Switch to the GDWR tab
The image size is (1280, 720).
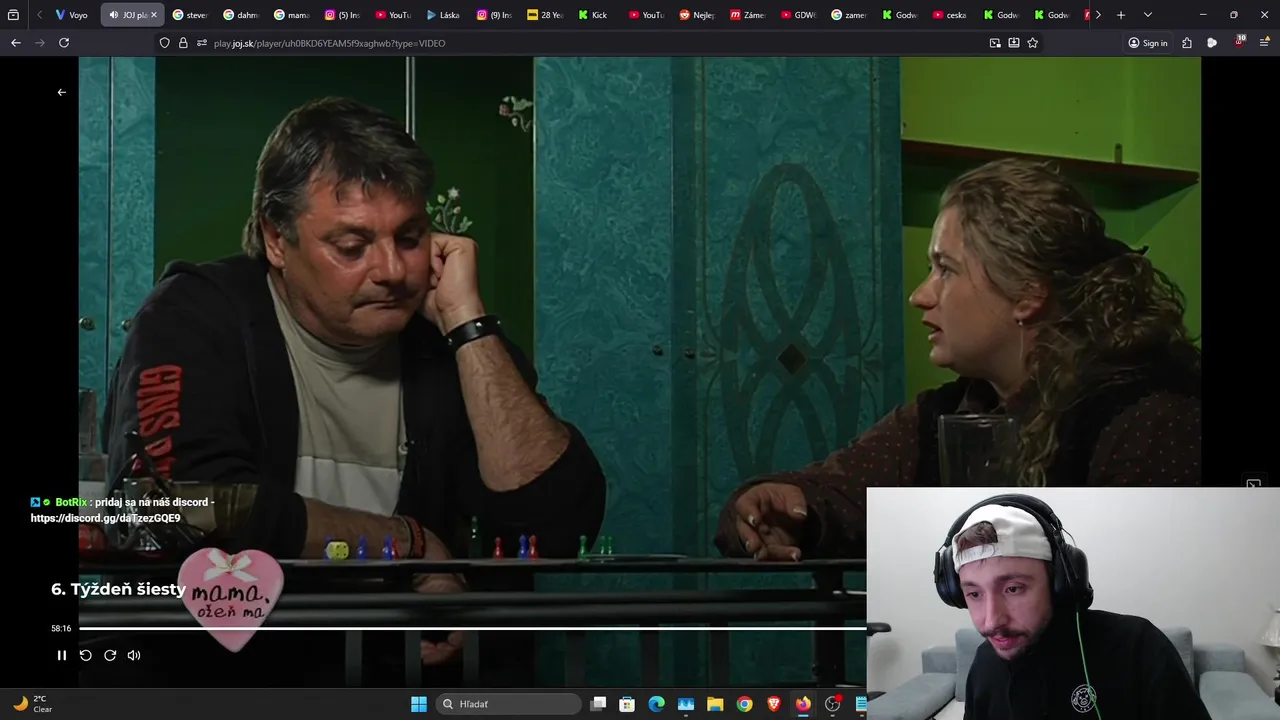(800, 15)
